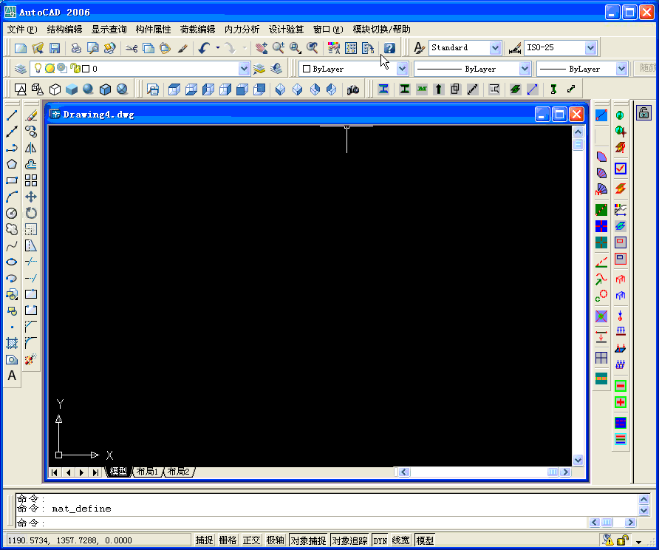659x550 pixels.
Task: Open the ByLayer linetype dropdown
Action: [525, 68]
